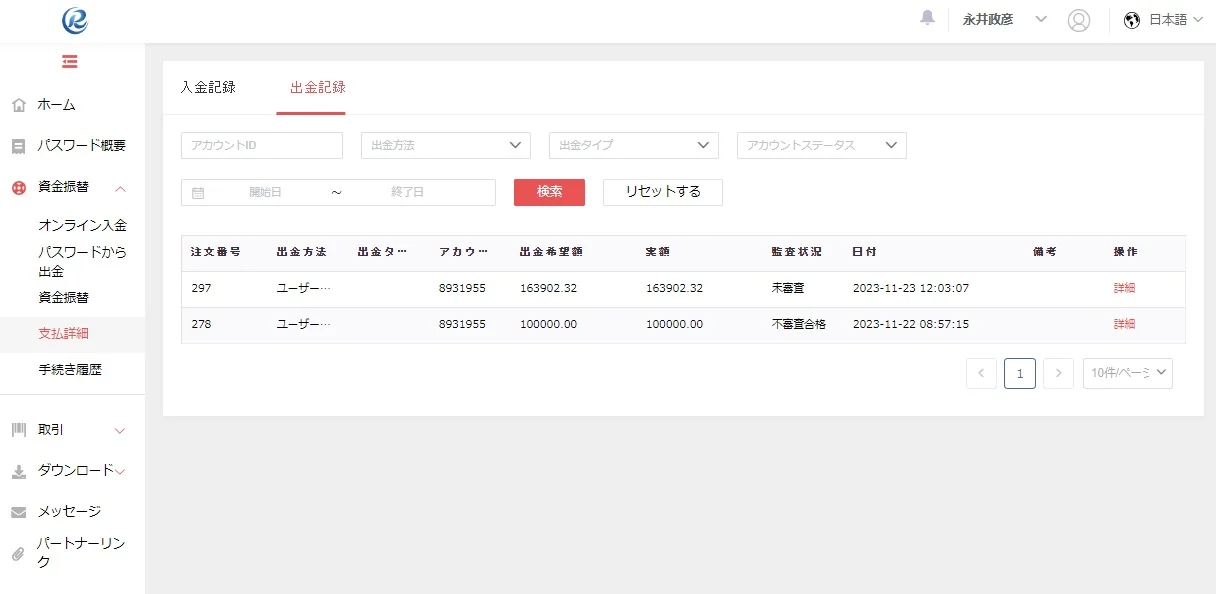Screen dimensions: 1216x594
Task: Click the アカウントID input field
Action: [x=261, y=145]
